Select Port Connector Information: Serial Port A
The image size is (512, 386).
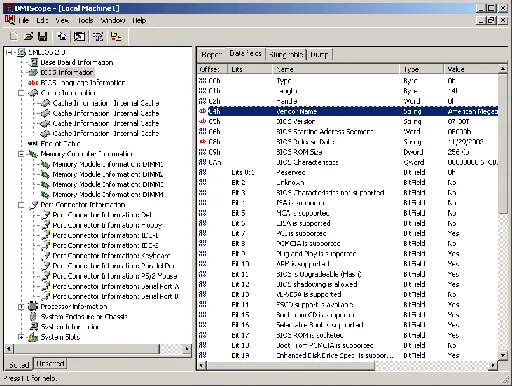coord(116,286)
